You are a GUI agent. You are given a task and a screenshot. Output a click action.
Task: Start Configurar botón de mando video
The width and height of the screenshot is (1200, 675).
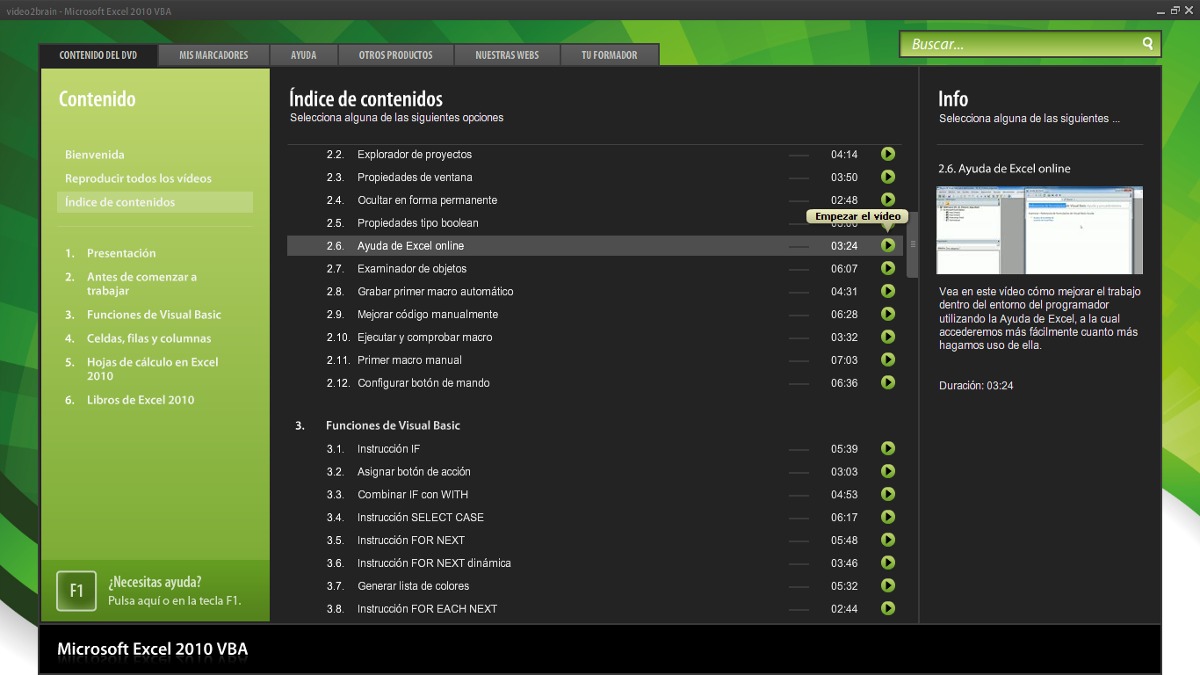click(x=888, y=383)
